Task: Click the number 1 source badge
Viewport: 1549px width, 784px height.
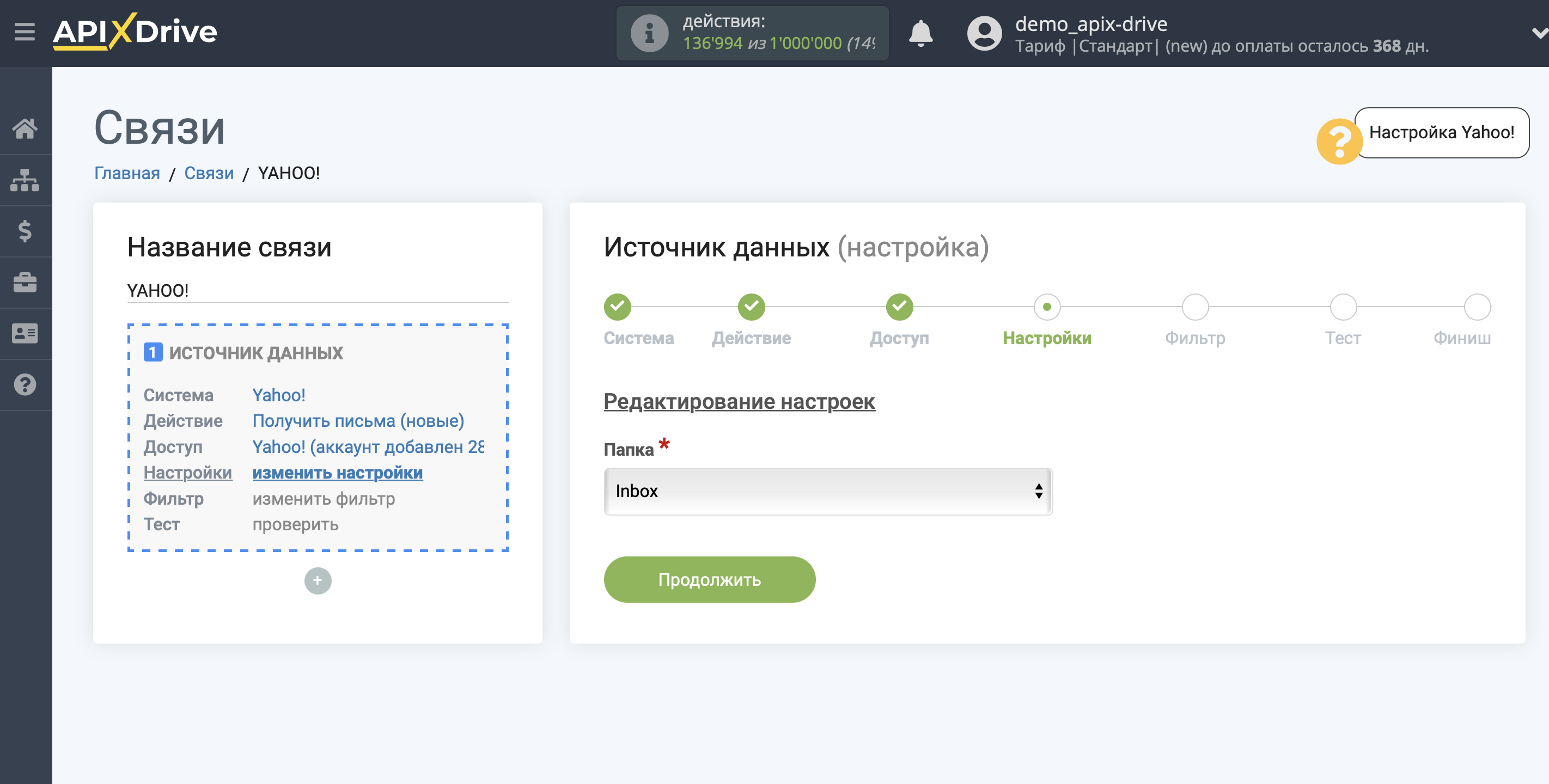Action: coord(153,352)
